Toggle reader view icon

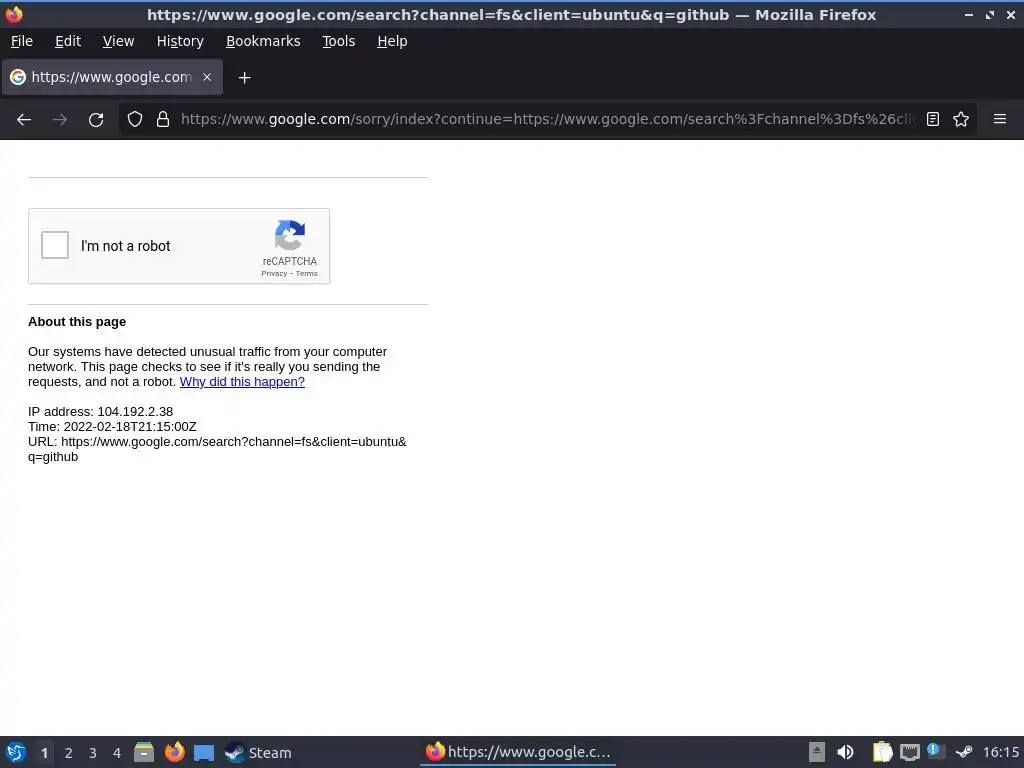coord(933,119)
